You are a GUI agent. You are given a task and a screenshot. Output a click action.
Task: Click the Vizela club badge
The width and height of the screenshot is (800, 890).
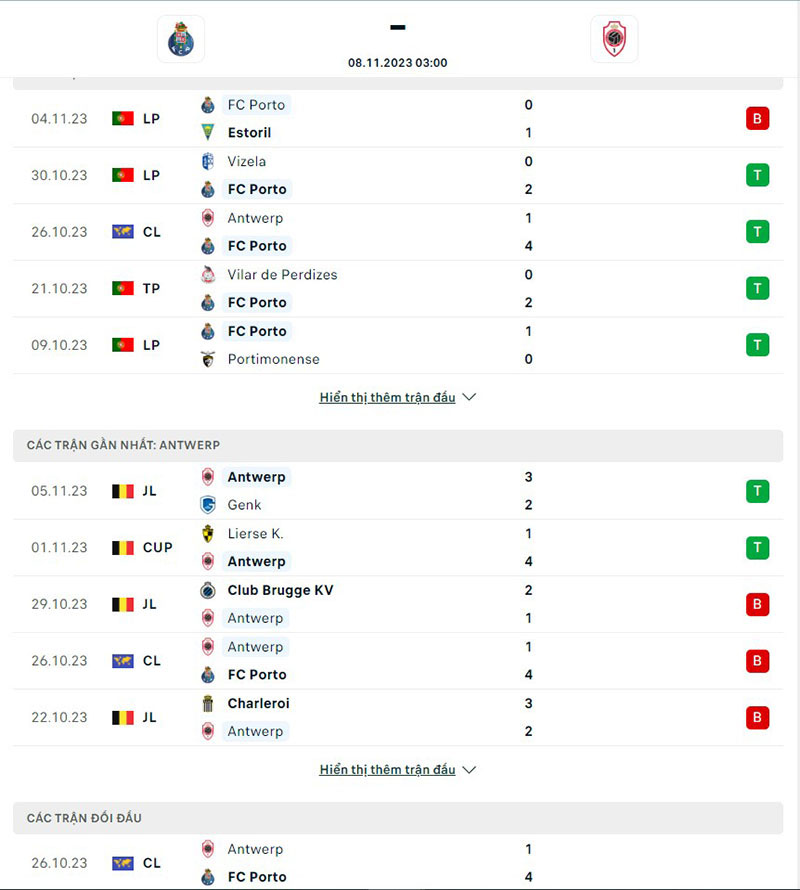(x=208, y=161)
